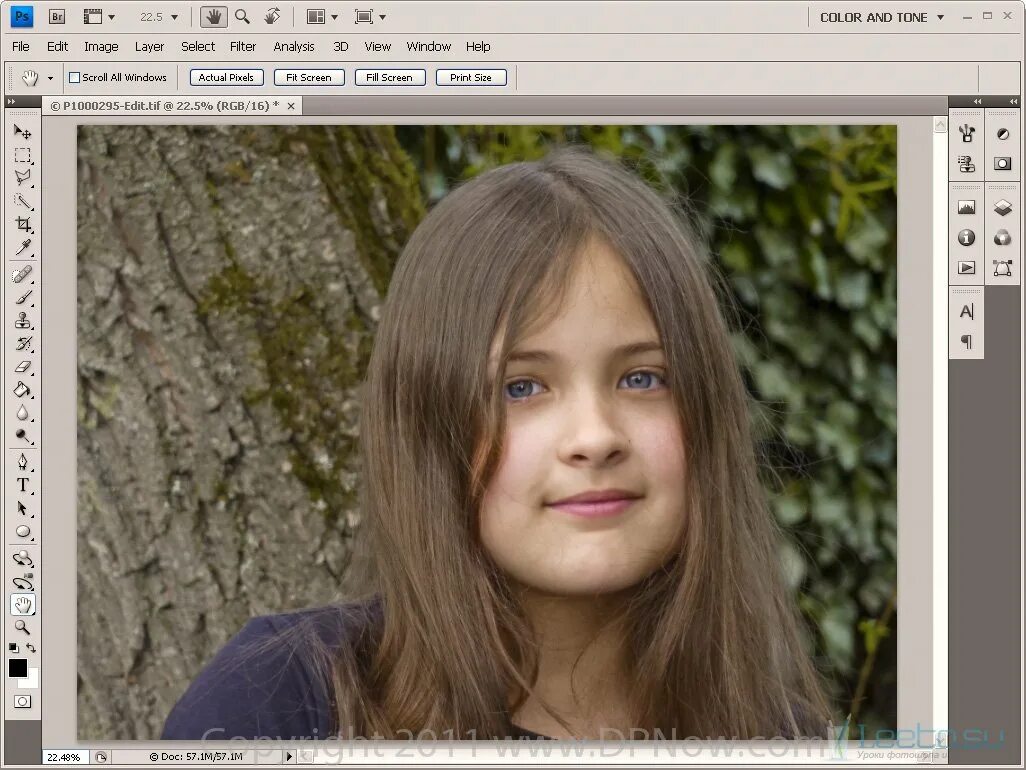The height and width of the screenshot is (770, 1026).
Task: Select the Blur tool
Action: tap(23, 413)
